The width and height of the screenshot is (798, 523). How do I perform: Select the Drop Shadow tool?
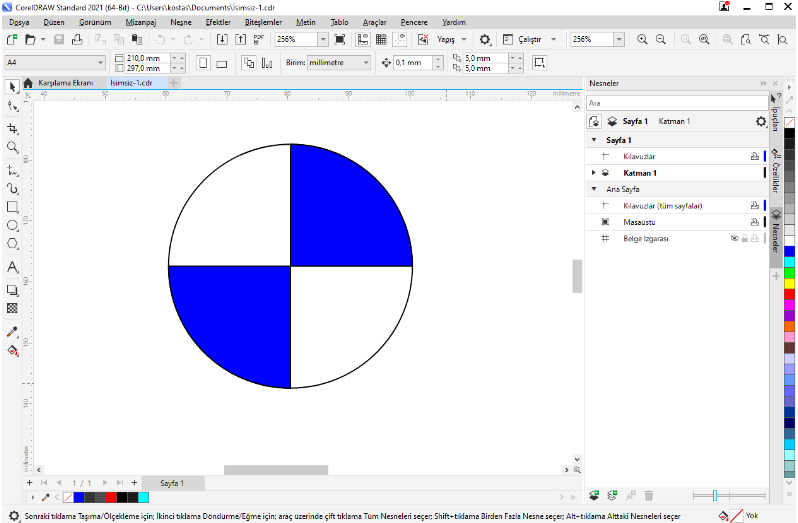12,290
